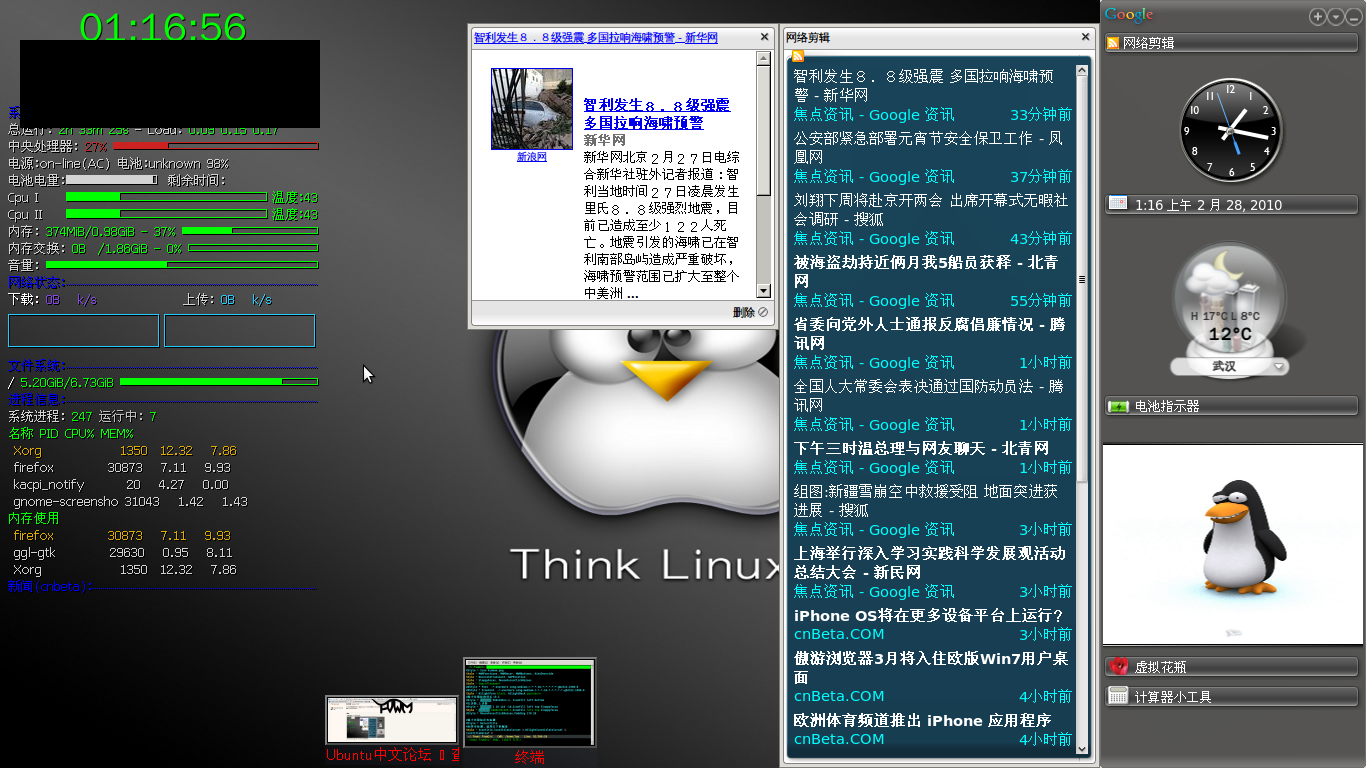
Task: Click the RSS icon on 网络剪辑 gadget header
Action: [1112, 43]
